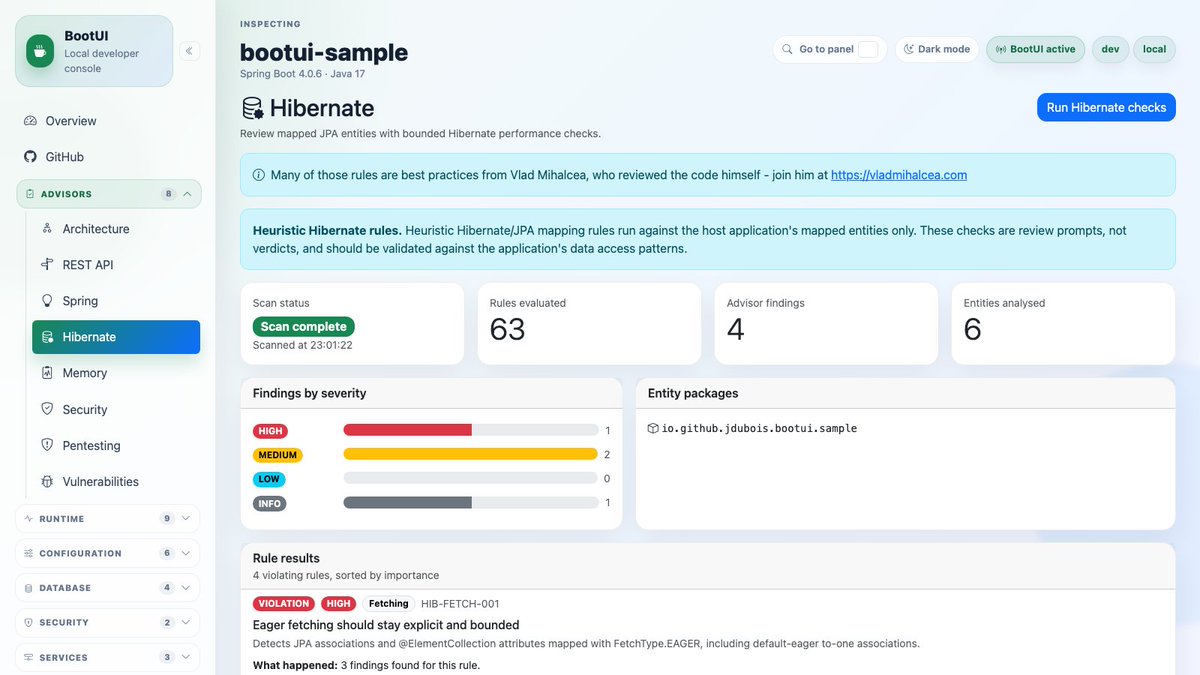Select the REST API advisor
The width and height of the screenshot is (1200, 675).
coord(116,265)
